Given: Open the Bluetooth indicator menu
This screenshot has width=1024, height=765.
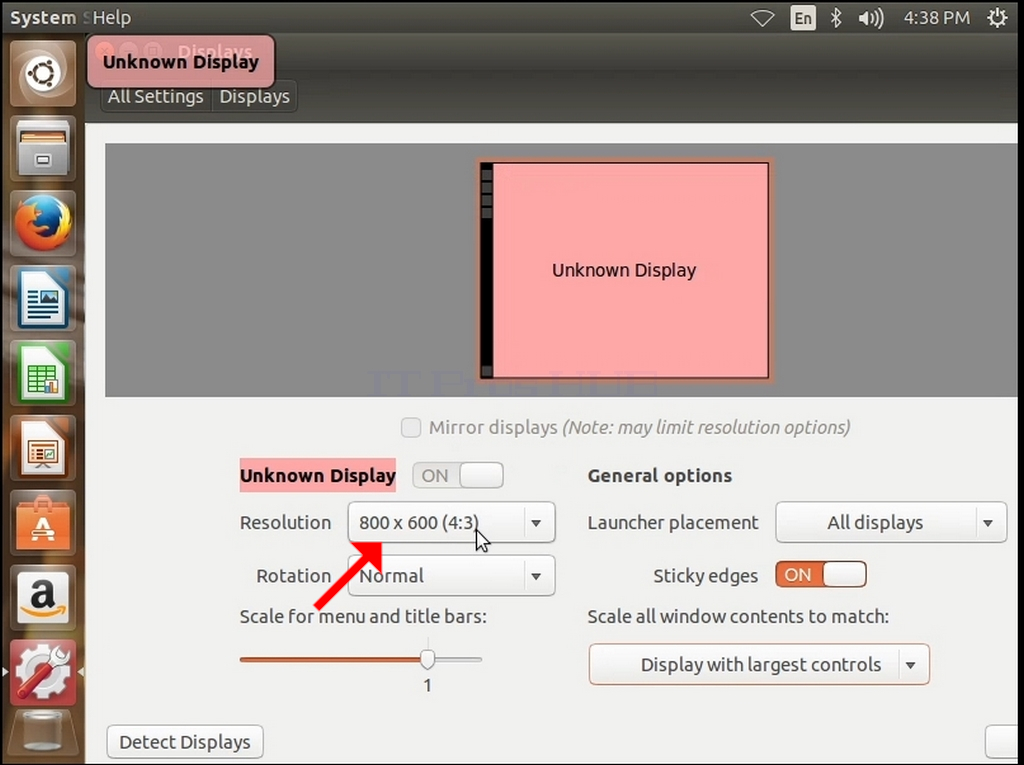Looking at the screenshot, I should pos(836,18).
